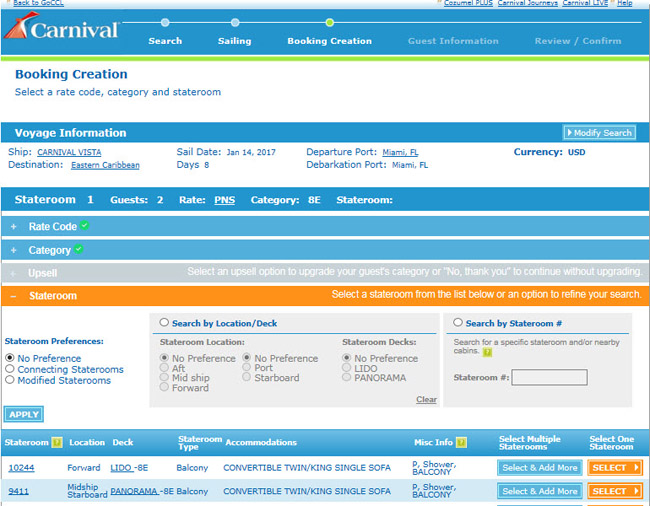Screen dimensions: 650x506
Task: Click the green check next to Rate Code
Action: pos(85,225)
